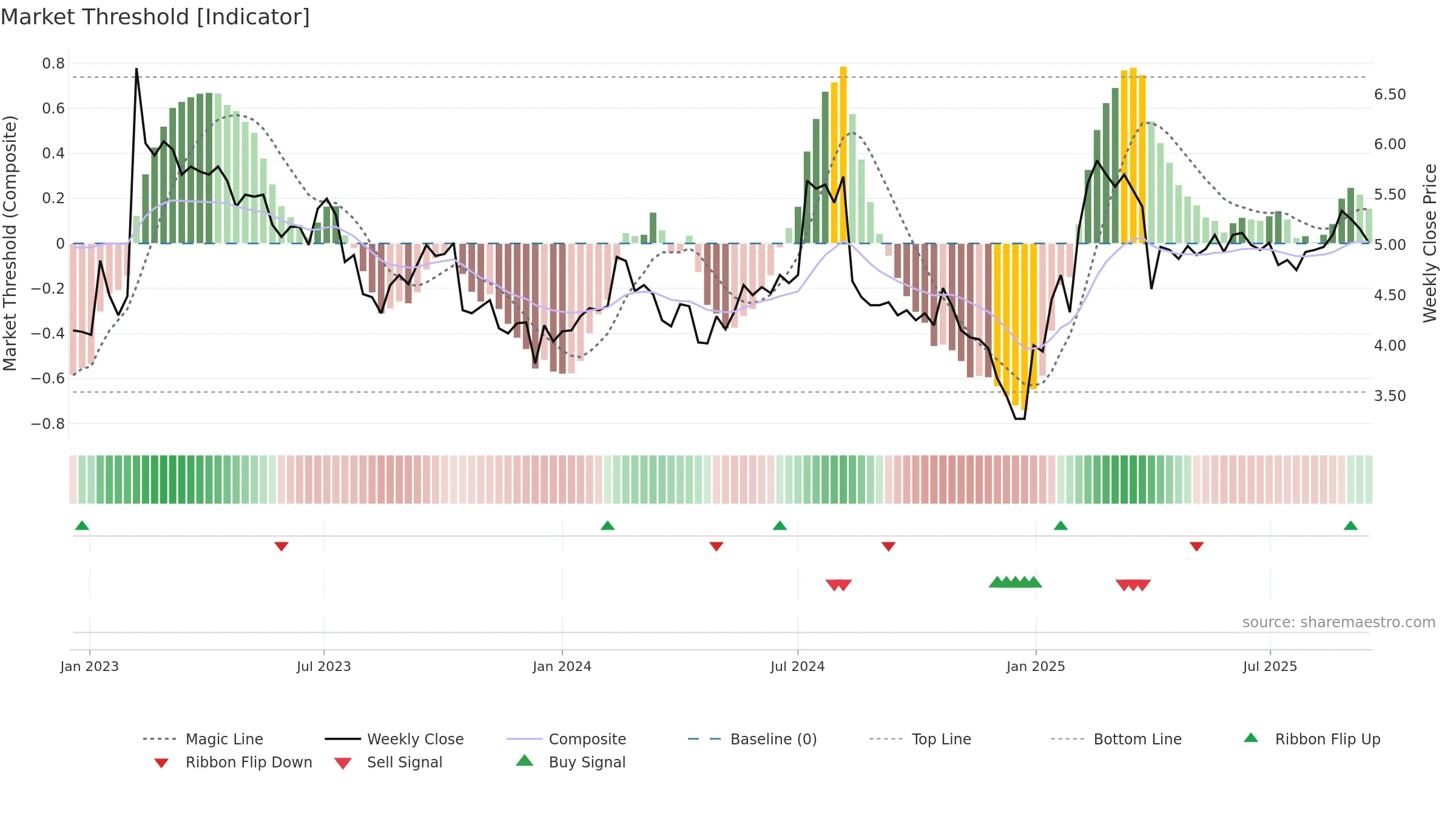
Task: Click the sell signal cluster after Jan 2025
Action: [1133, 585]
